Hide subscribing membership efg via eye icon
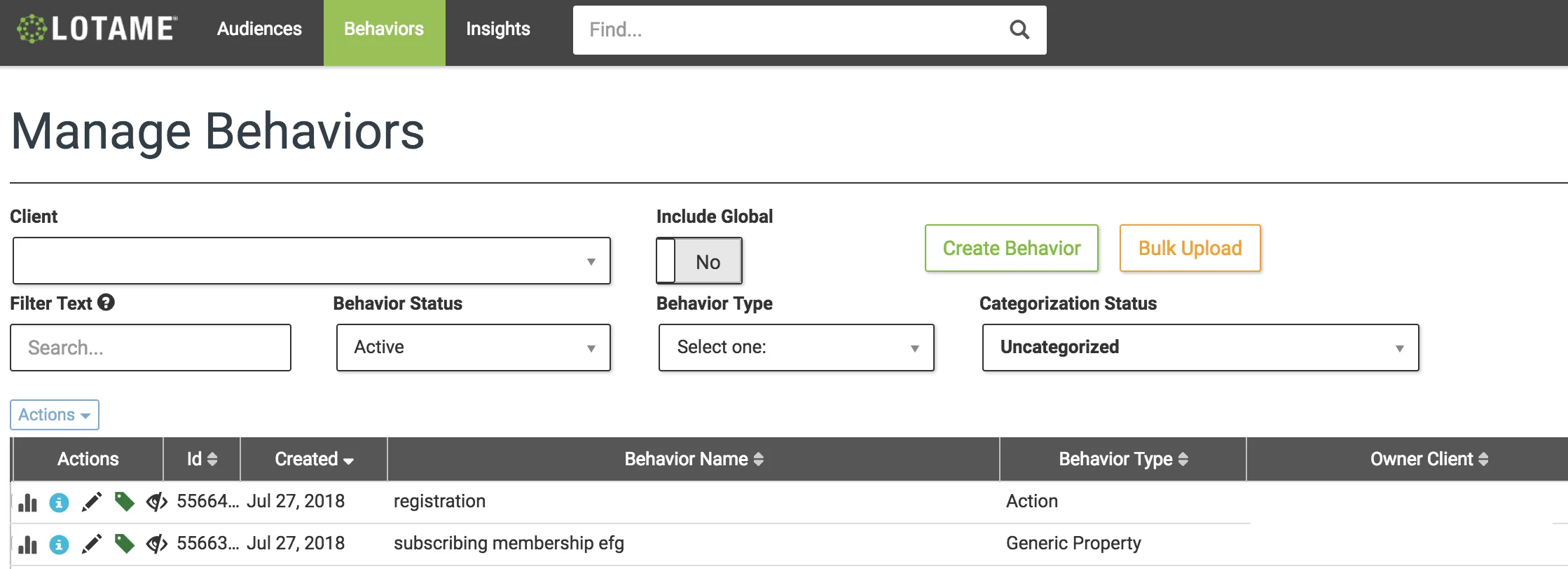 pos(156,544)
